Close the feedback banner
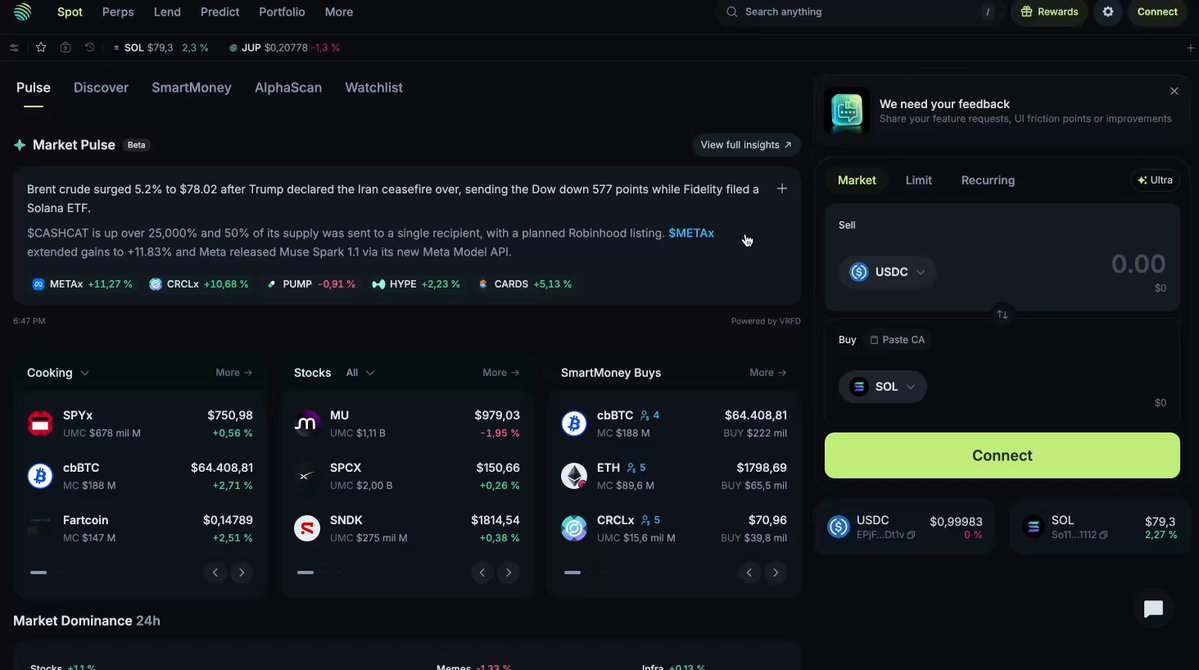The image size is (1199, 670). pos(1174,91)
